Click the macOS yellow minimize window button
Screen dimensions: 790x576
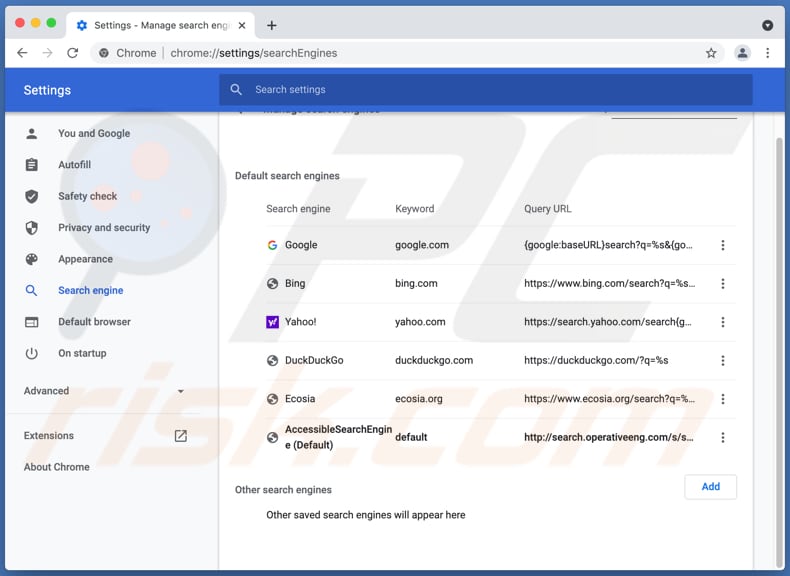pyautogui.click(x=35, y=23)
